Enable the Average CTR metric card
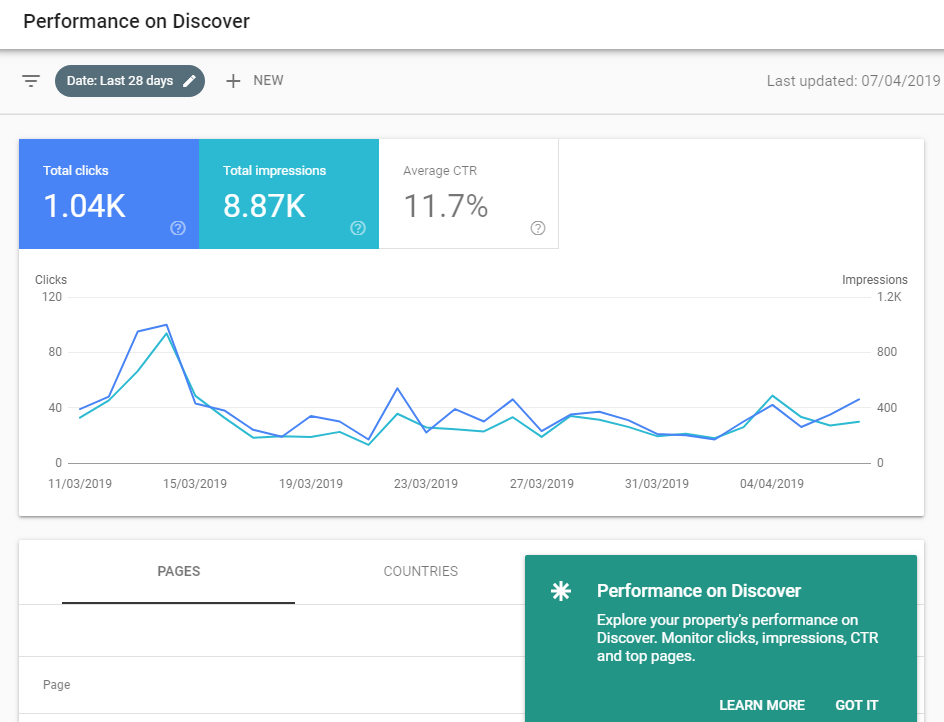Image resolution: width=944 pixels, height=722 pixels. [x=469, y=194]
